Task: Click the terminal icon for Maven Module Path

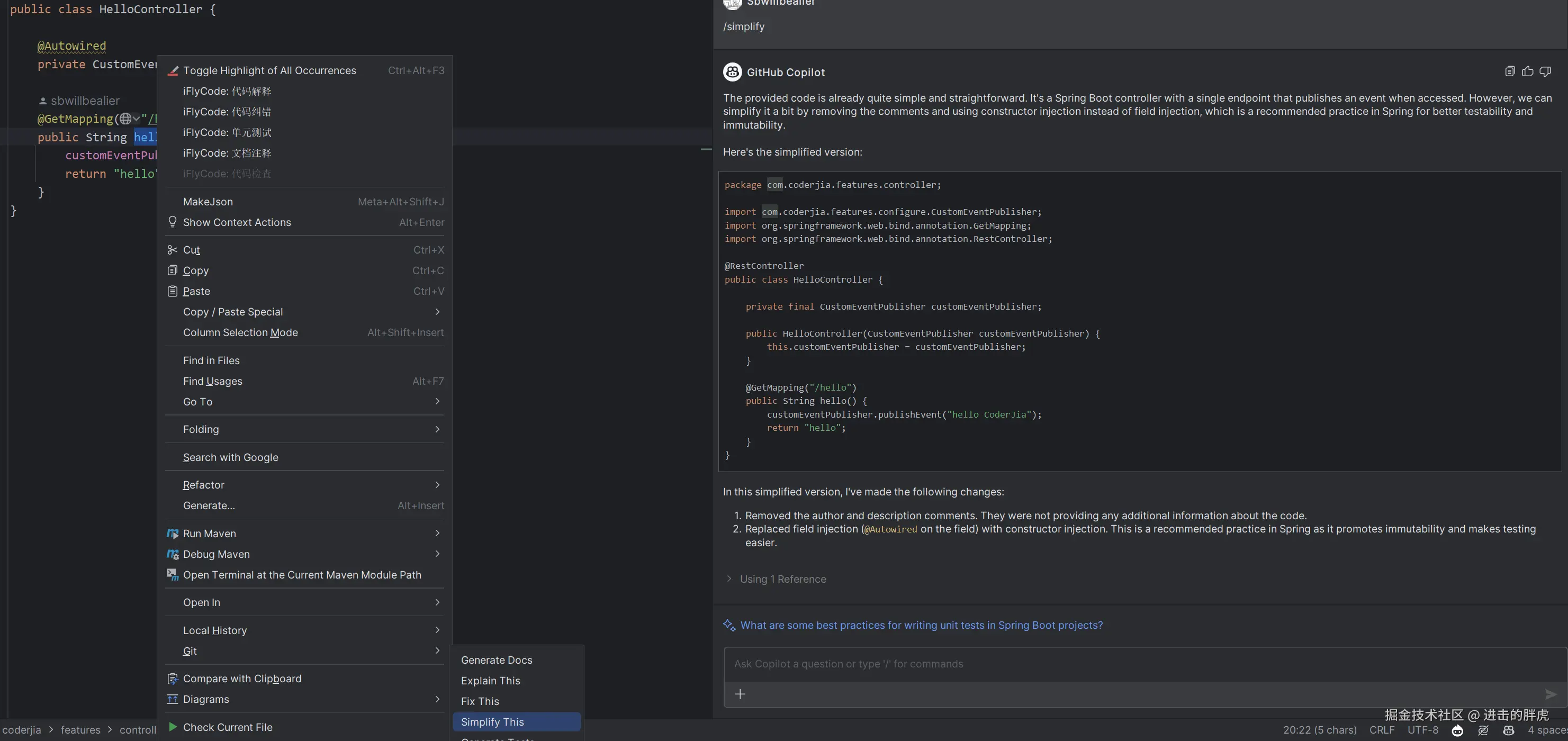Action: [173, 575]
